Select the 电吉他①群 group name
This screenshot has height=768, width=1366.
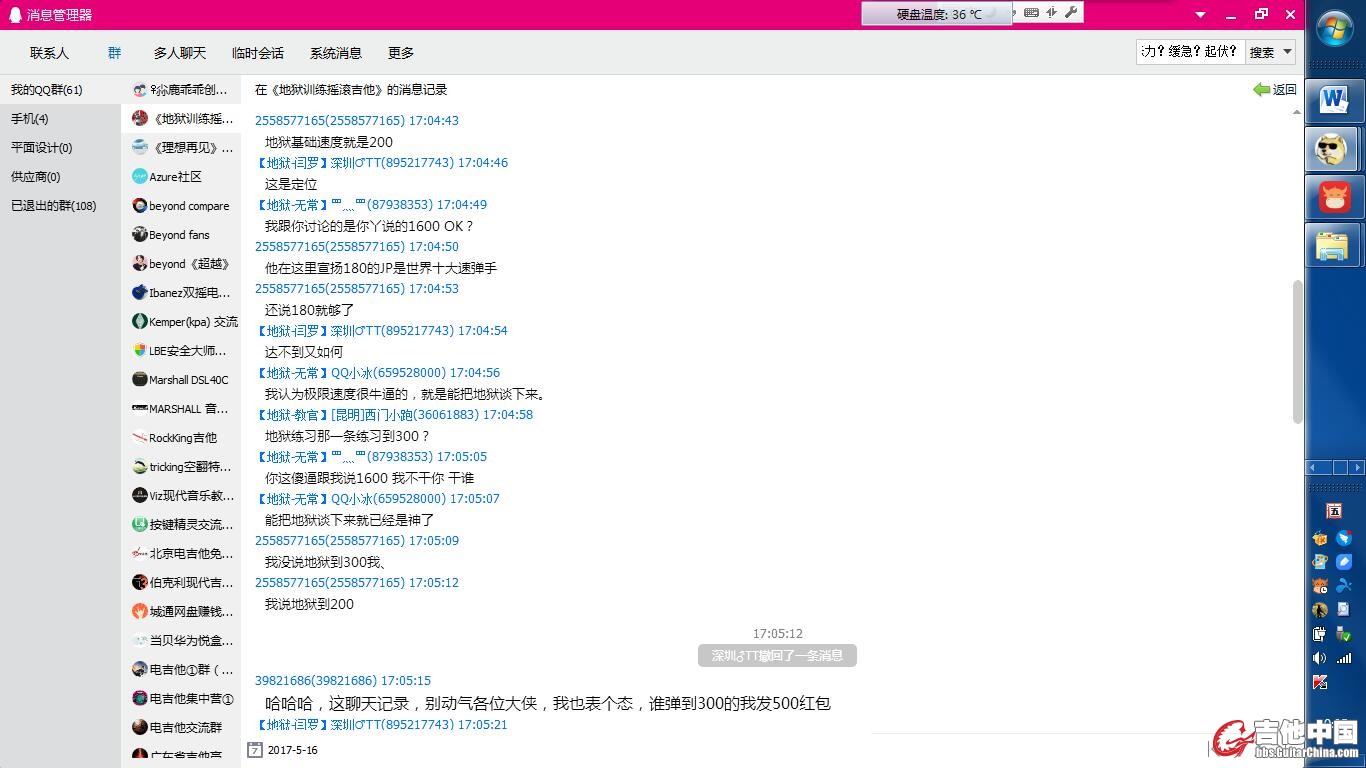[191, 669]
